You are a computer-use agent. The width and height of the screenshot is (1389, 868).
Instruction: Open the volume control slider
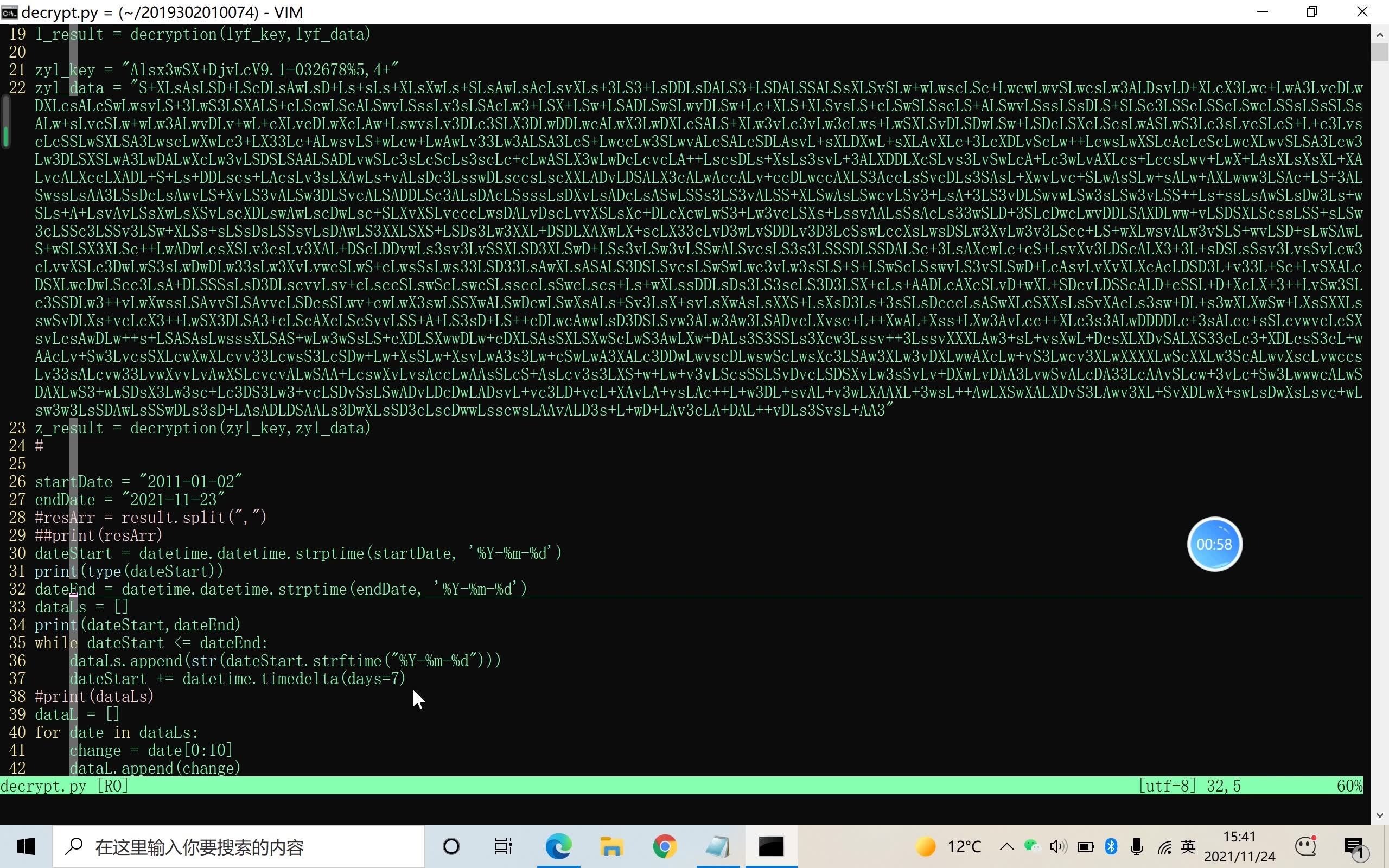coord(1058,846)
